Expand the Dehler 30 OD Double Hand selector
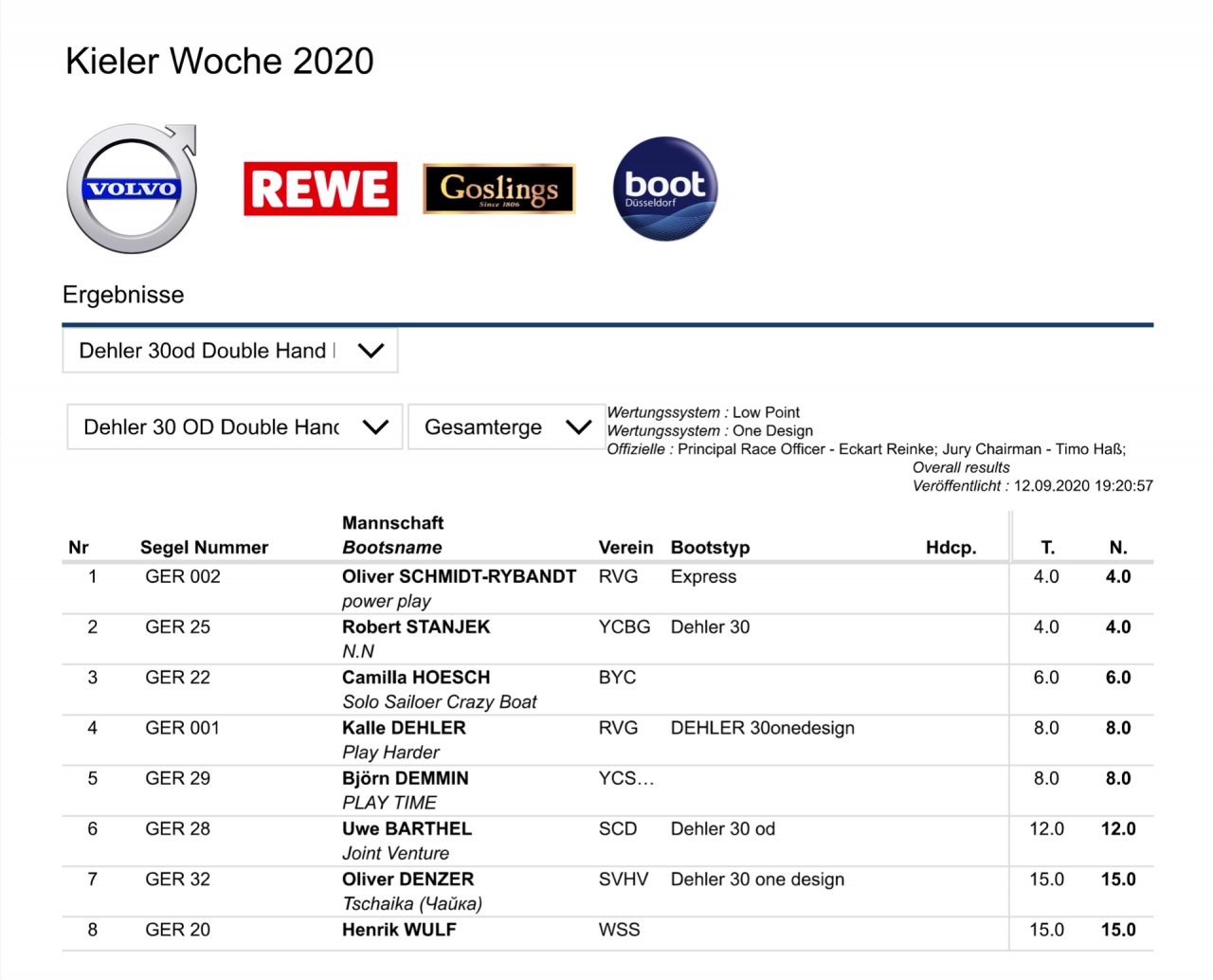Image resolution: width=1213 pixels, height=980 pixels. 235,427
